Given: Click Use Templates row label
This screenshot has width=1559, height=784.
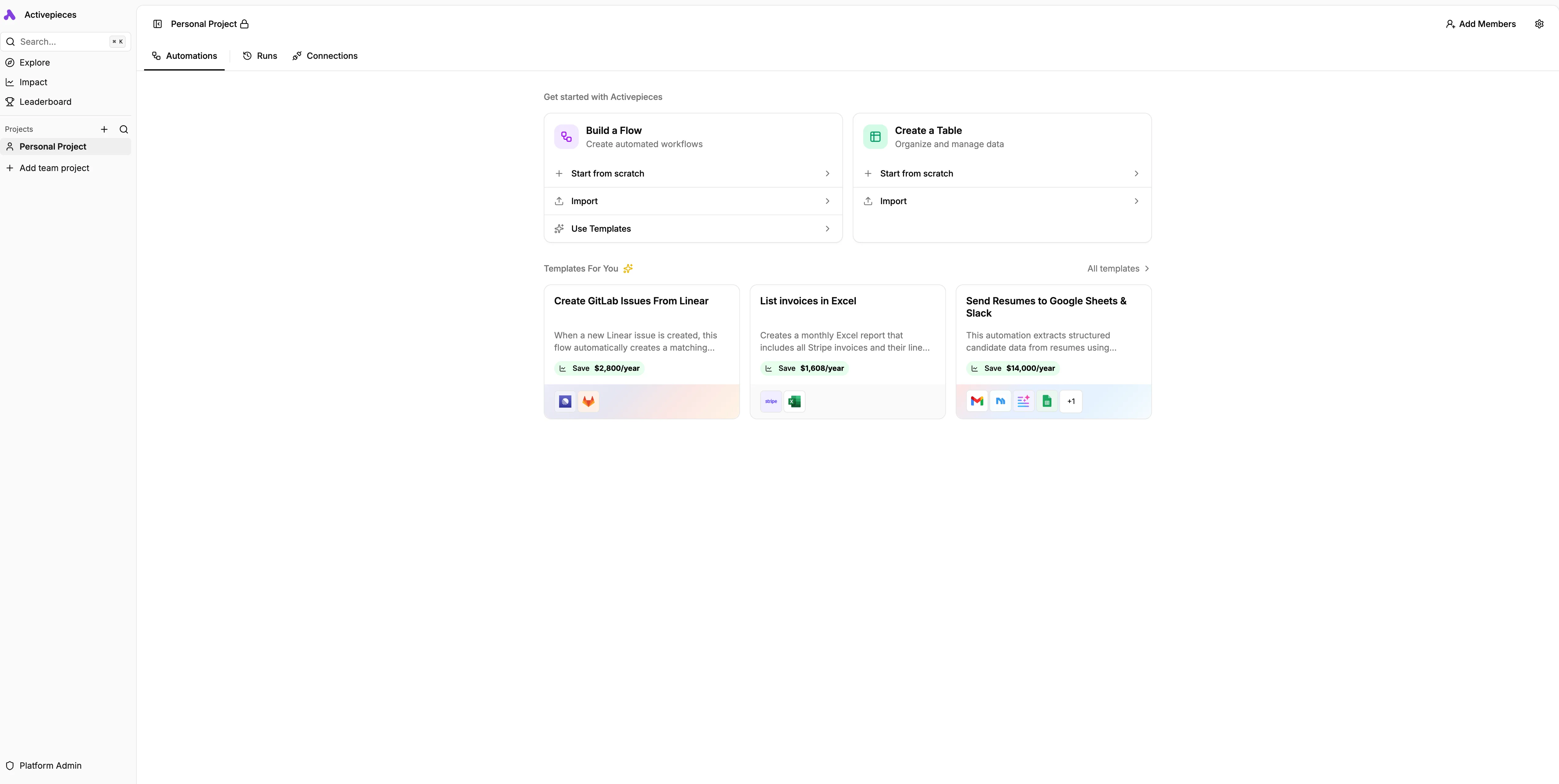Looking at the screenshot, I should point(601,229).
